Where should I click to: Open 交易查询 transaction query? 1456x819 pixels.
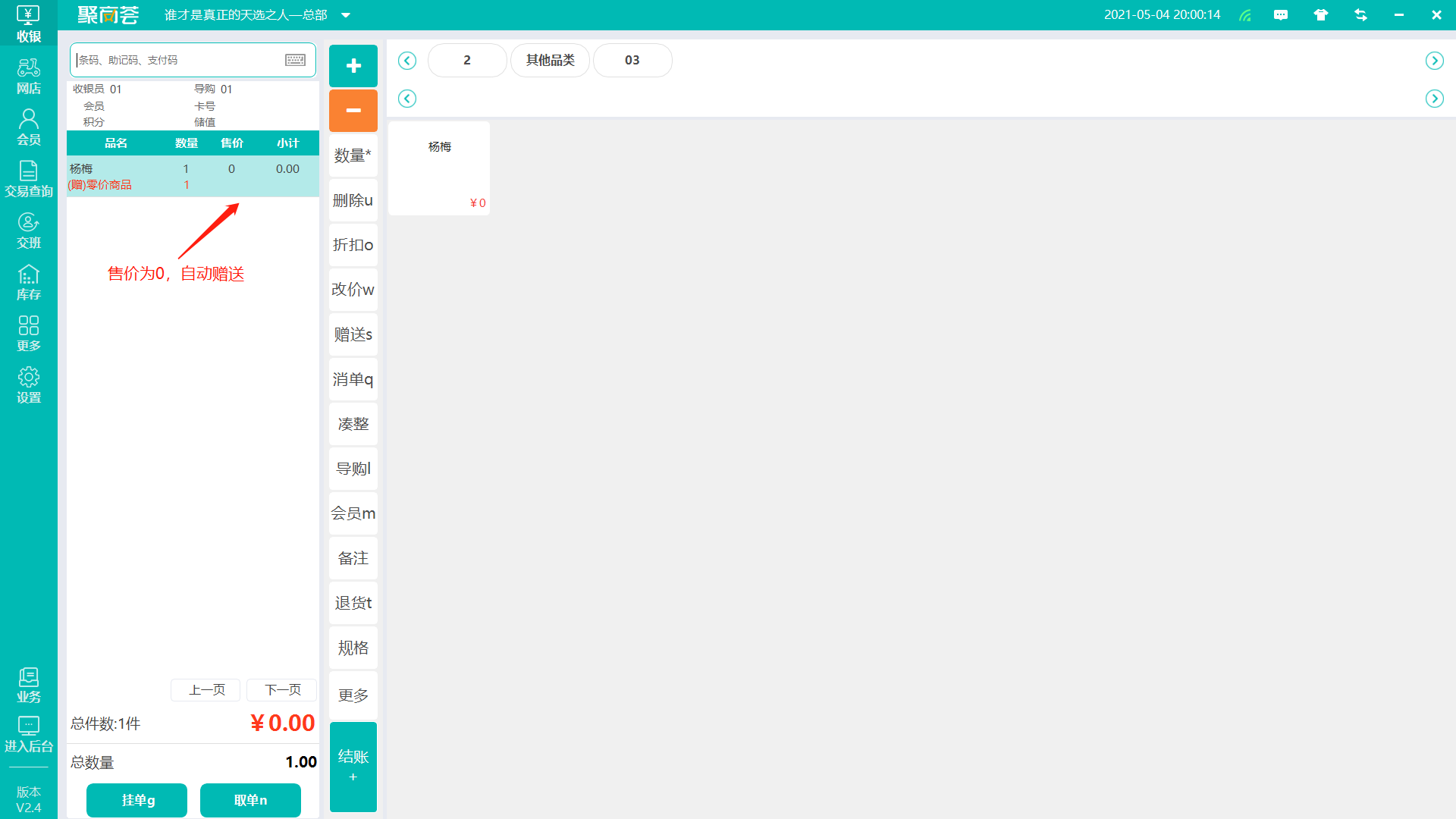click(x=28, y=179)
